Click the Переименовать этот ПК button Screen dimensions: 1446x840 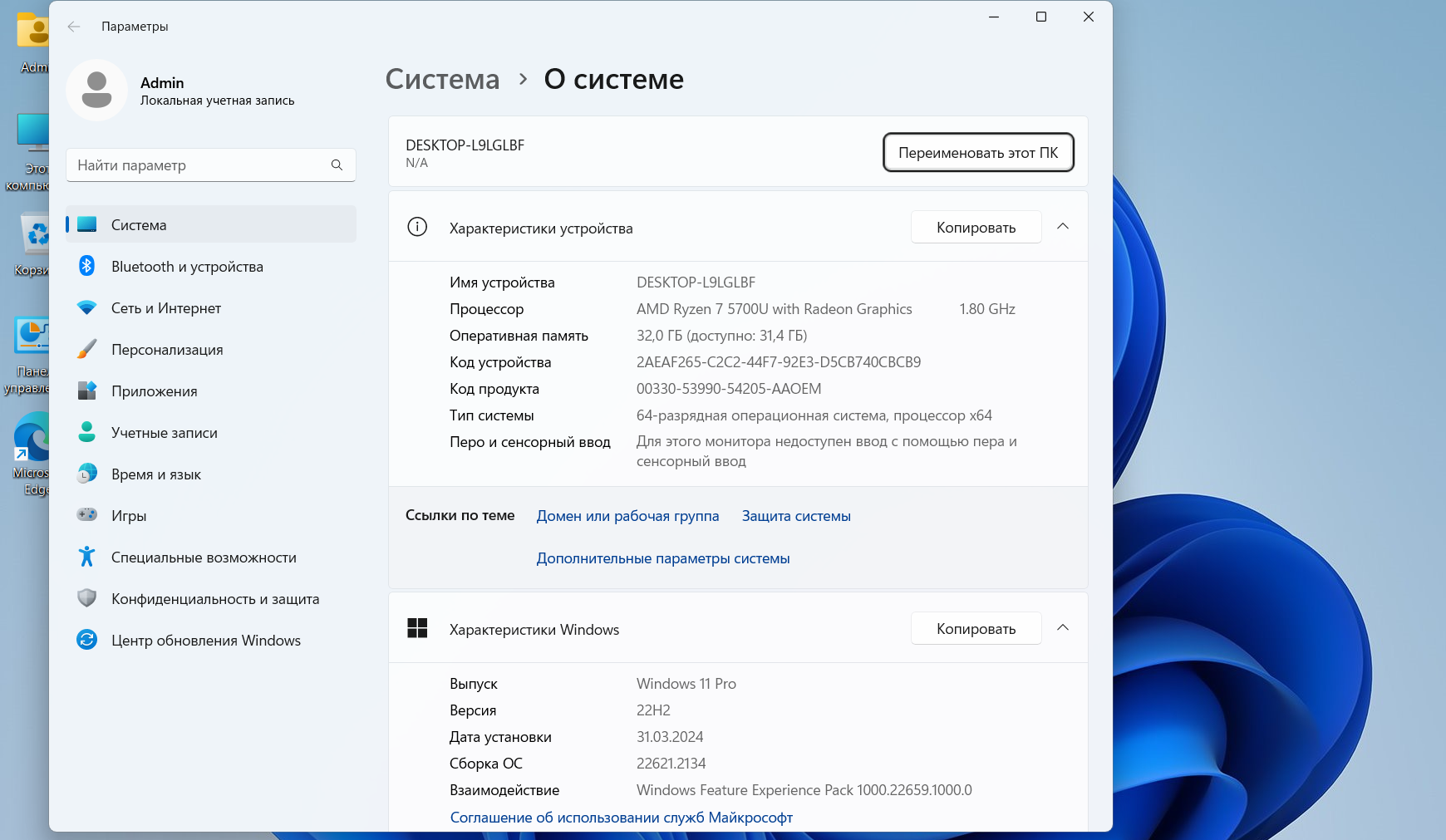point(977,153)
